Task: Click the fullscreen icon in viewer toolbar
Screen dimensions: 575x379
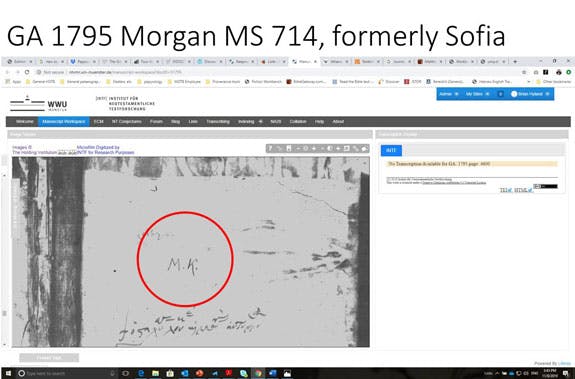Action: pyautogui.click(x=347, y=148)
